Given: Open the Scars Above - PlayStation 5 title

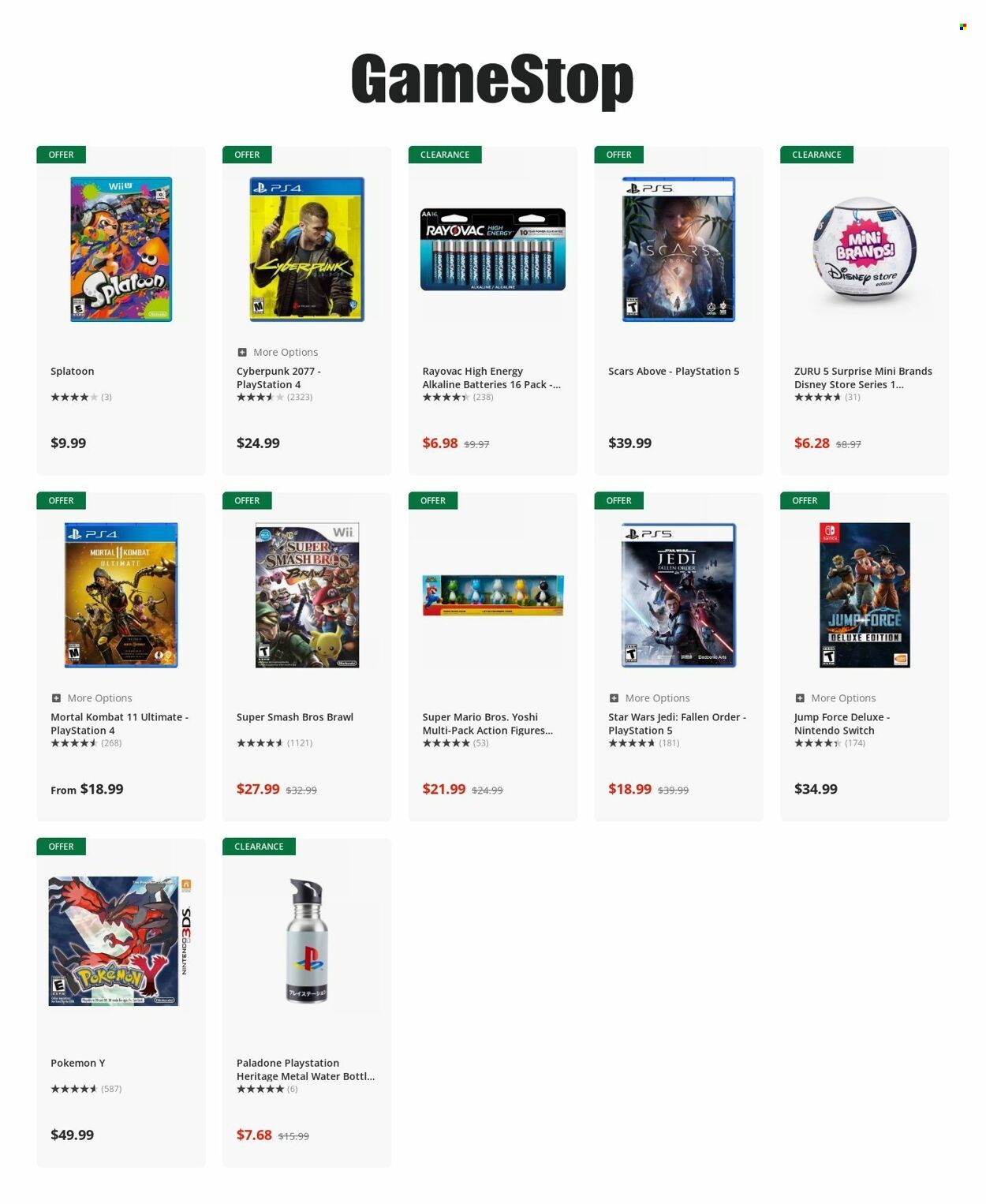Looking at the screenshot, I should point(674,372).
